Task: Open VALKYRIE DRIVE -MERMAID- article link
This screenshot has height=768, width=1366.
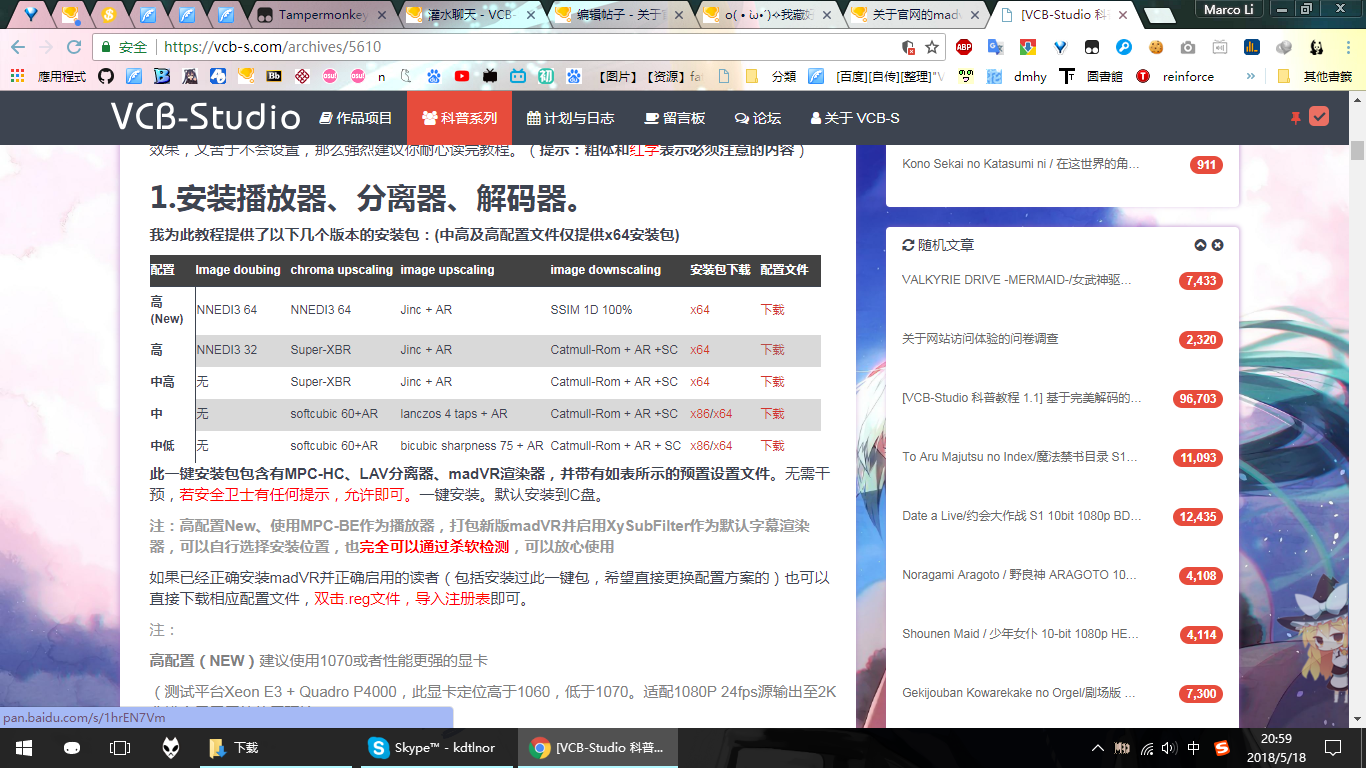Action: pyautogui.click(x=1017, y=280)
